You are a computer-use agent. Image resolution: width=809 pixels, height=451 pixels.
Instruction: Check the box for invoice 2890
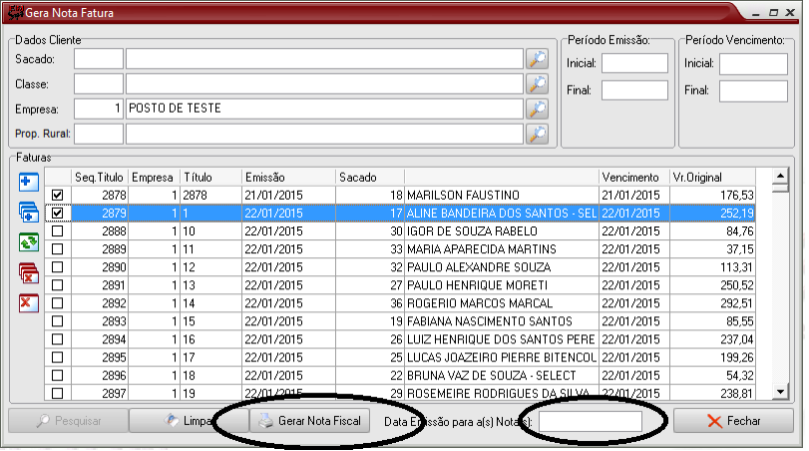(57, 267)
